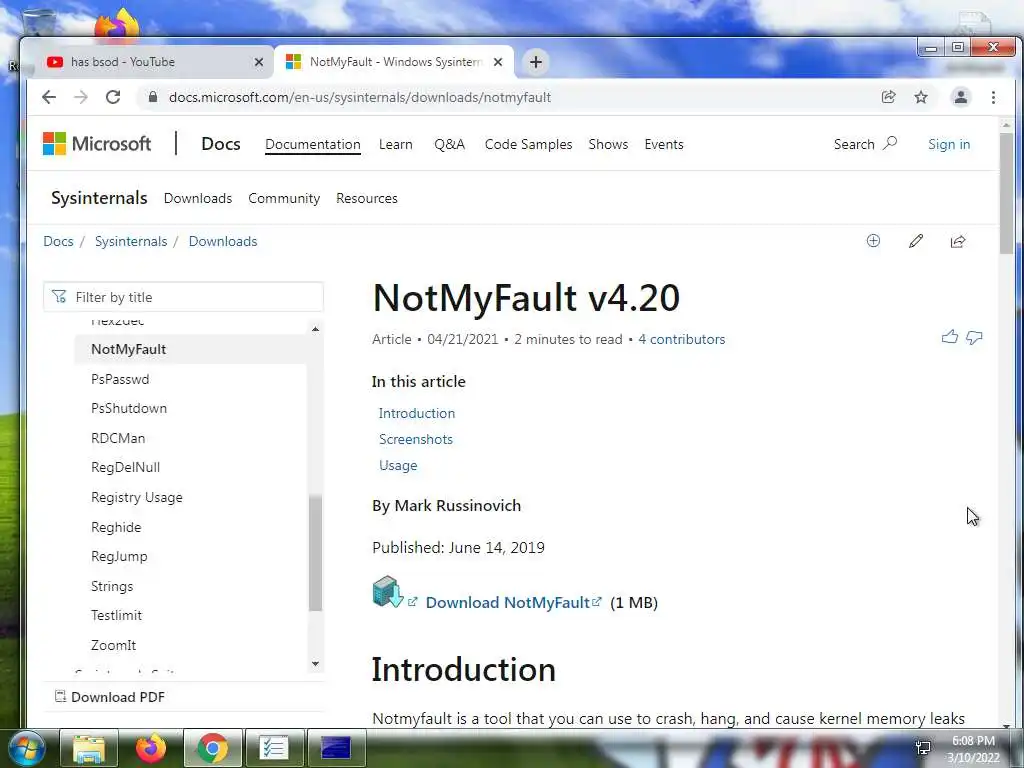Open the checklist app in the taskbar
The image size is (1024, 768).
click(x=274, y=748)
